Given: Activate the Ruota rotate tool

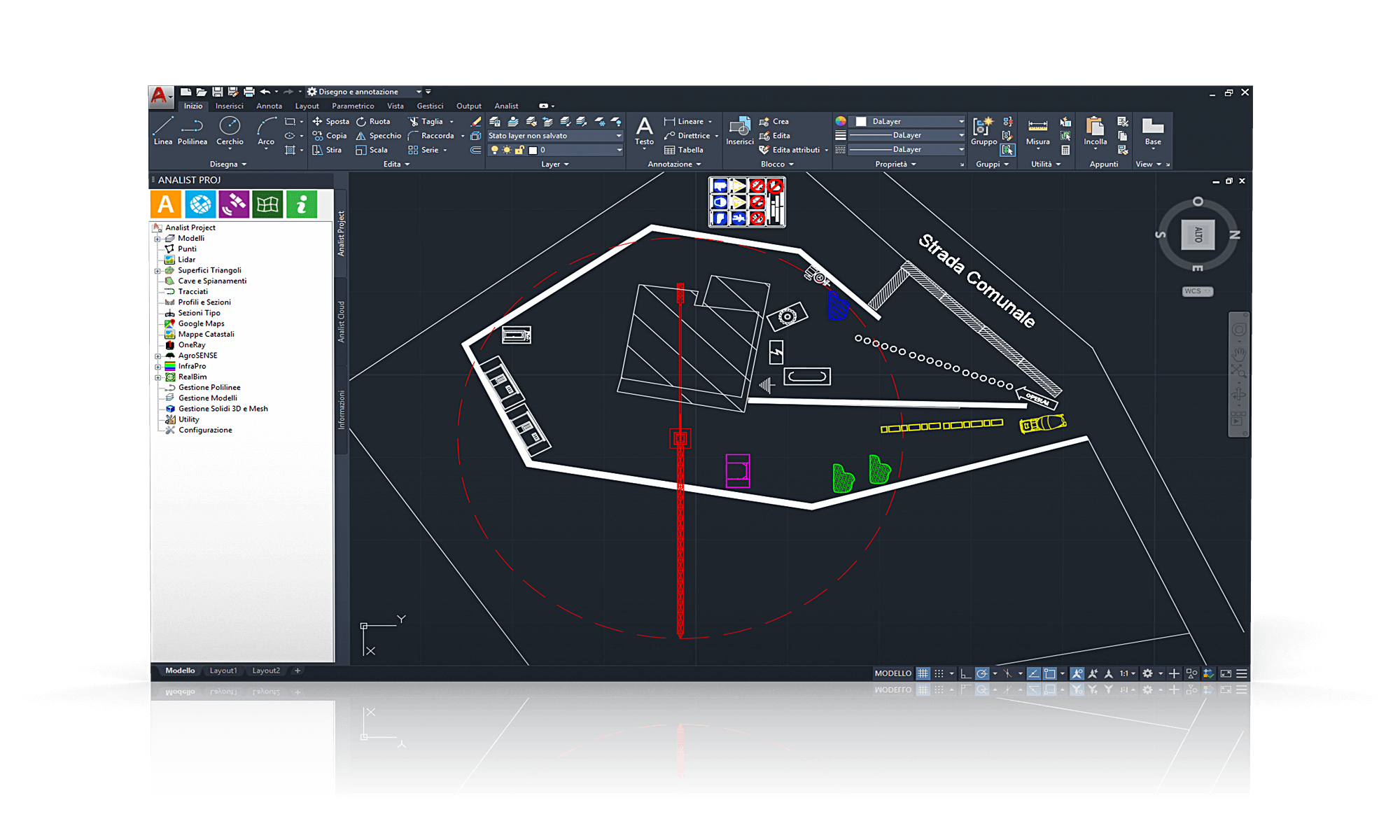Looking at the screenshot, I should click(x=373, y=121).
